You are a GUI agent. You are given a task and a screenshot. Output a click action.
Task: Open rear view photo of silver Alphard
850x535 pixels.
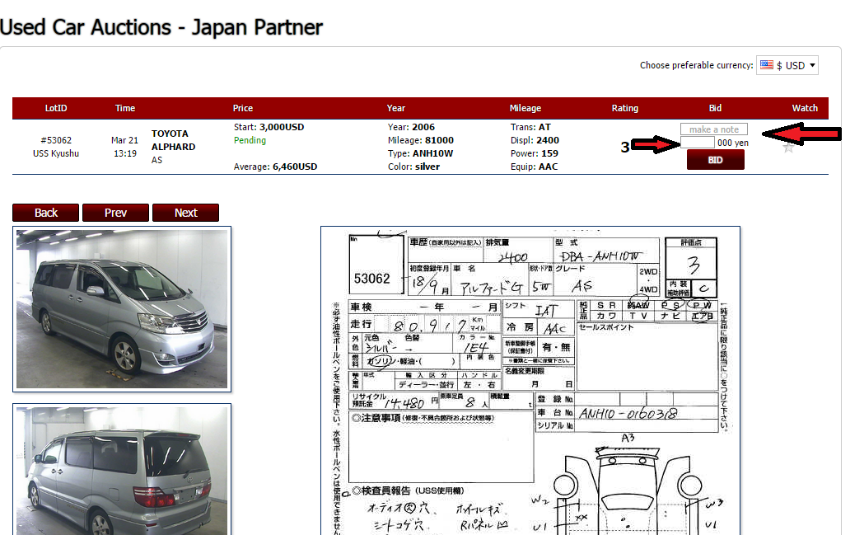122,468
